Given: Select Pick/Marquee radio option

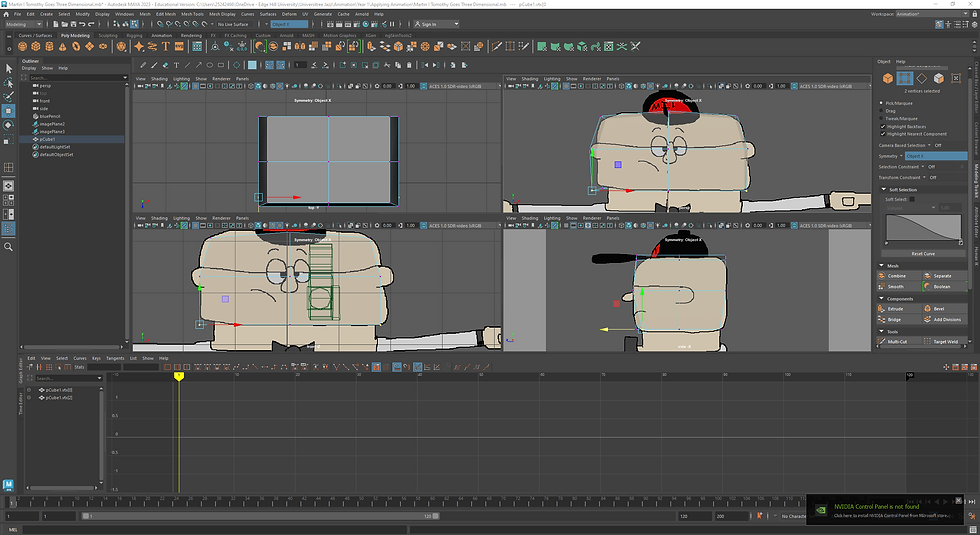Looking at the screenshot, I should (882, 103).
